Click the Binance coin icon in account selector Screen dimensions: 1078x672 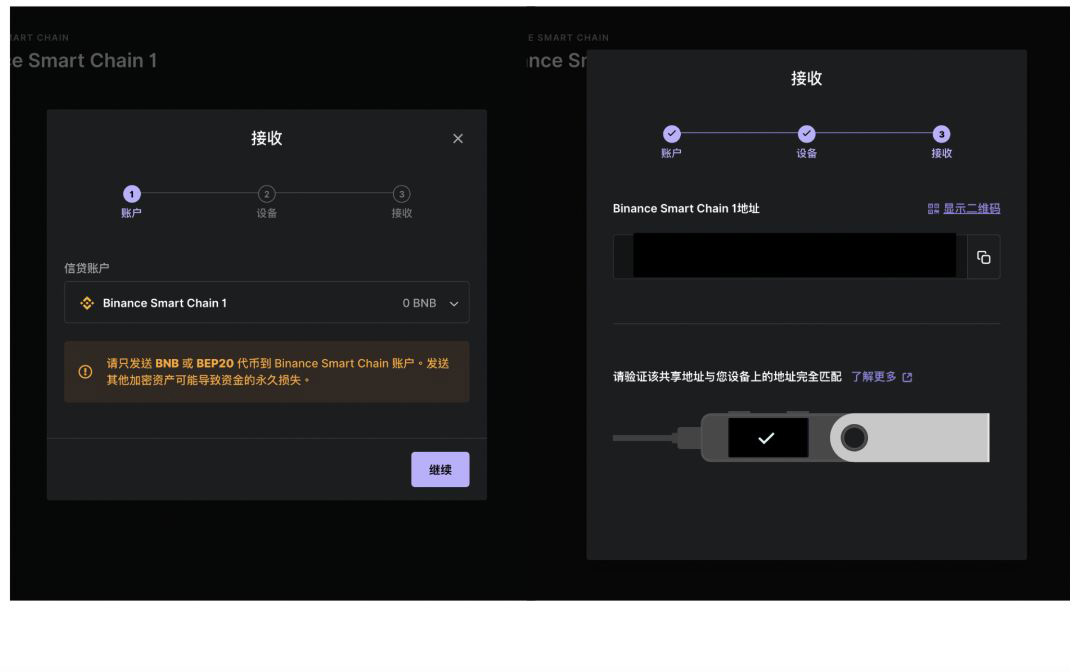point(88,302)
